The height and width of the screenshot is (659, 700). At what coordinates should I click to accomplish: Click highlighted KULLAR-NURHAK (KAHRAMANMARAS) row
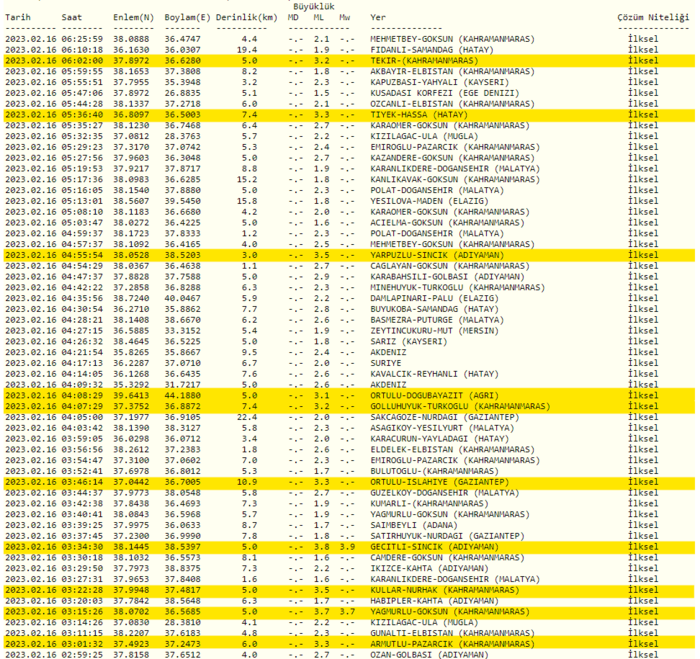point(350,590)
